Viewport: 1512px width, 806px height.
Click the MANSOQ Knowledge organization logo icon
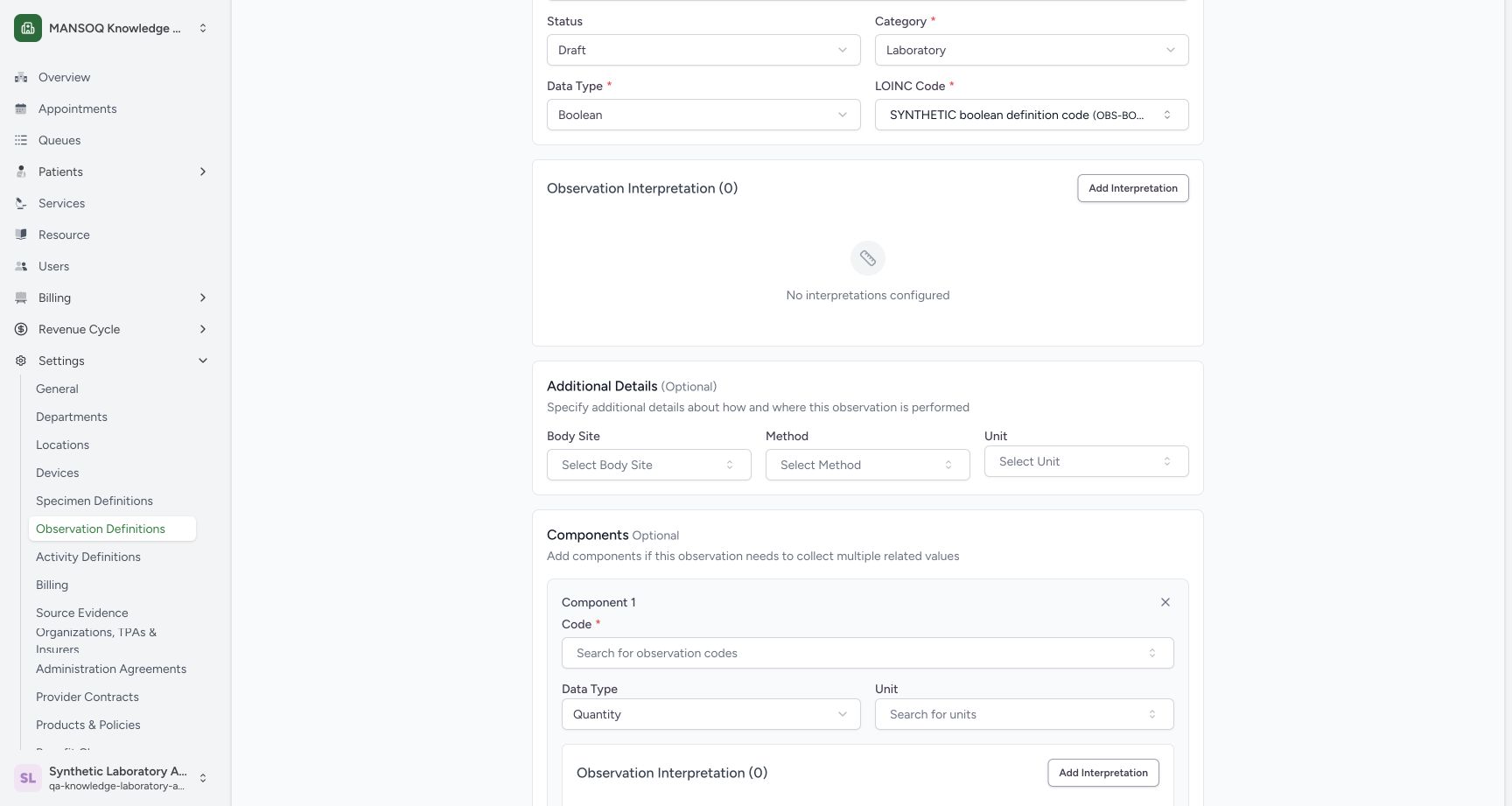pos(28,28)
